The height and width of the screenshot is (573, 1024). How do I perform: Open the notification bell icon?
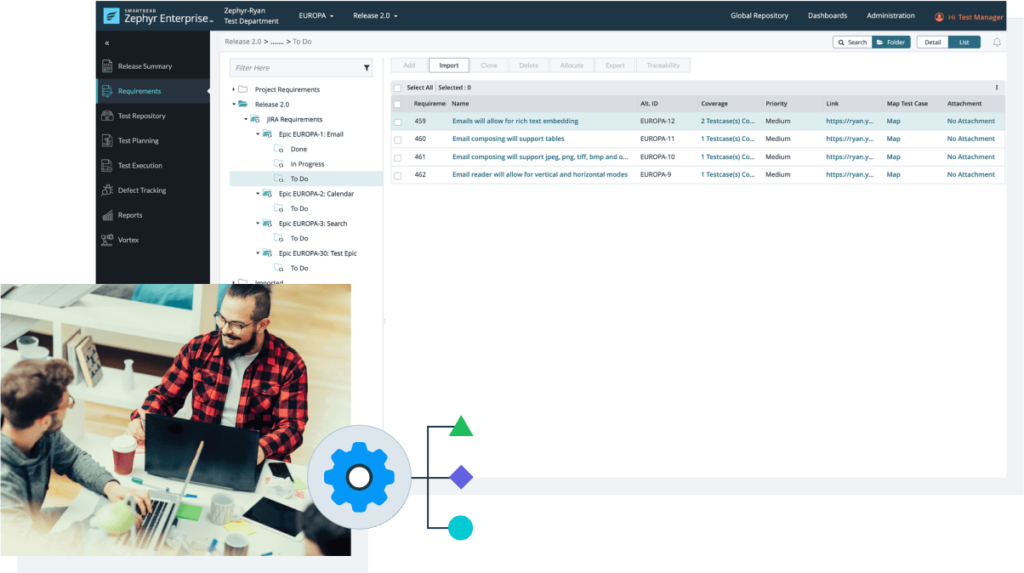(997, 42)
